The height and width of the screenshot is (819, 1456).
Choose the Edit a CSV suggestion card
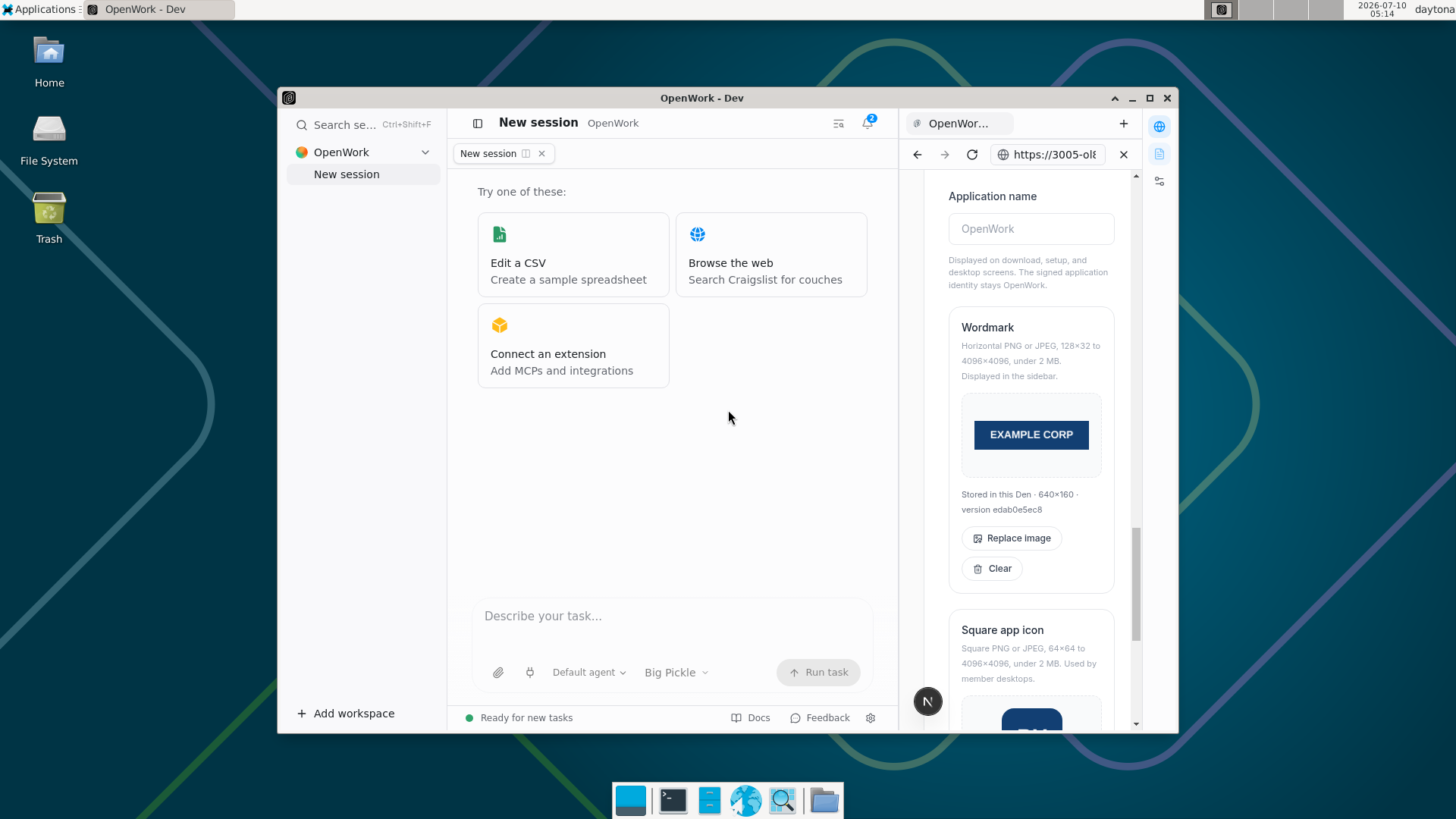[573, 255]
